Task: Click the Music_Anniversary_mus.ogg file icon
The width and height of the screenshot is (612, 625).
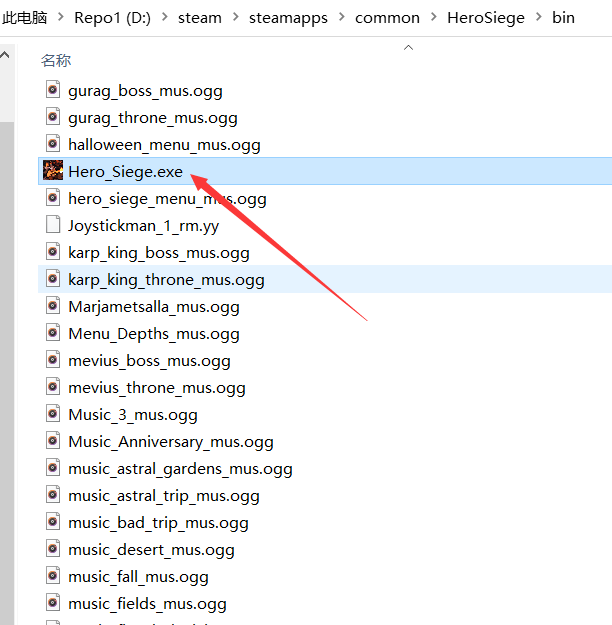Action: pos(53,440)
